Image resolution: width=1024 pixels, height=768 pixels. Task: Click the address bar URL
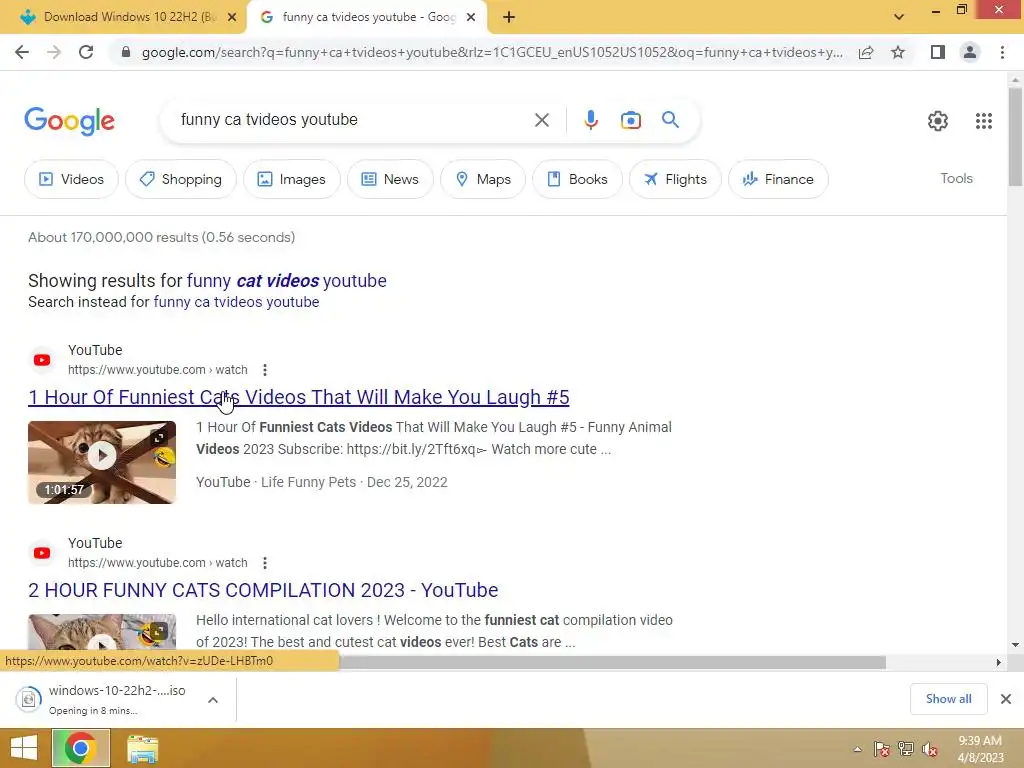492,52
